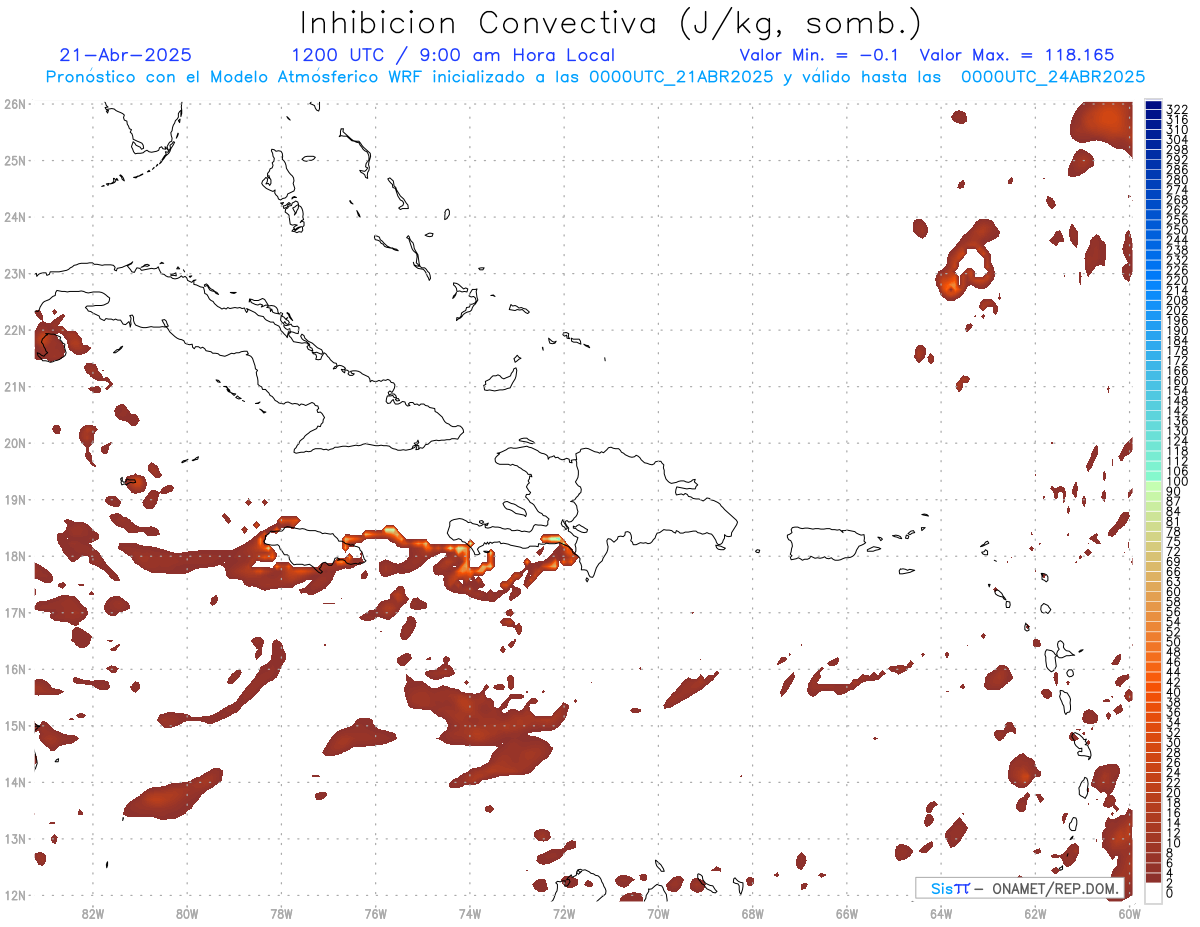Click the 15N latitude label
The image size is (1200, 927).
(15, 725)
